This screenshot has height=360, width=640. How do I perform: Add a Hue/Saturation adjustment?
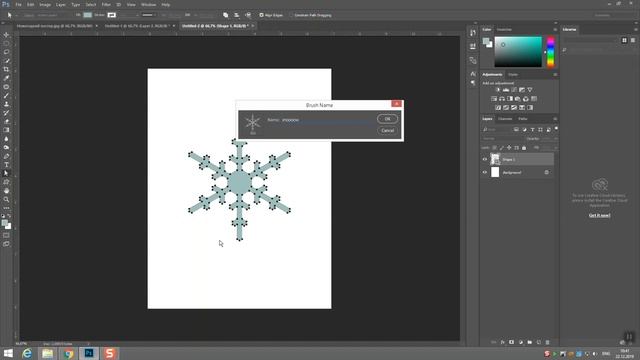coord(494,99)
